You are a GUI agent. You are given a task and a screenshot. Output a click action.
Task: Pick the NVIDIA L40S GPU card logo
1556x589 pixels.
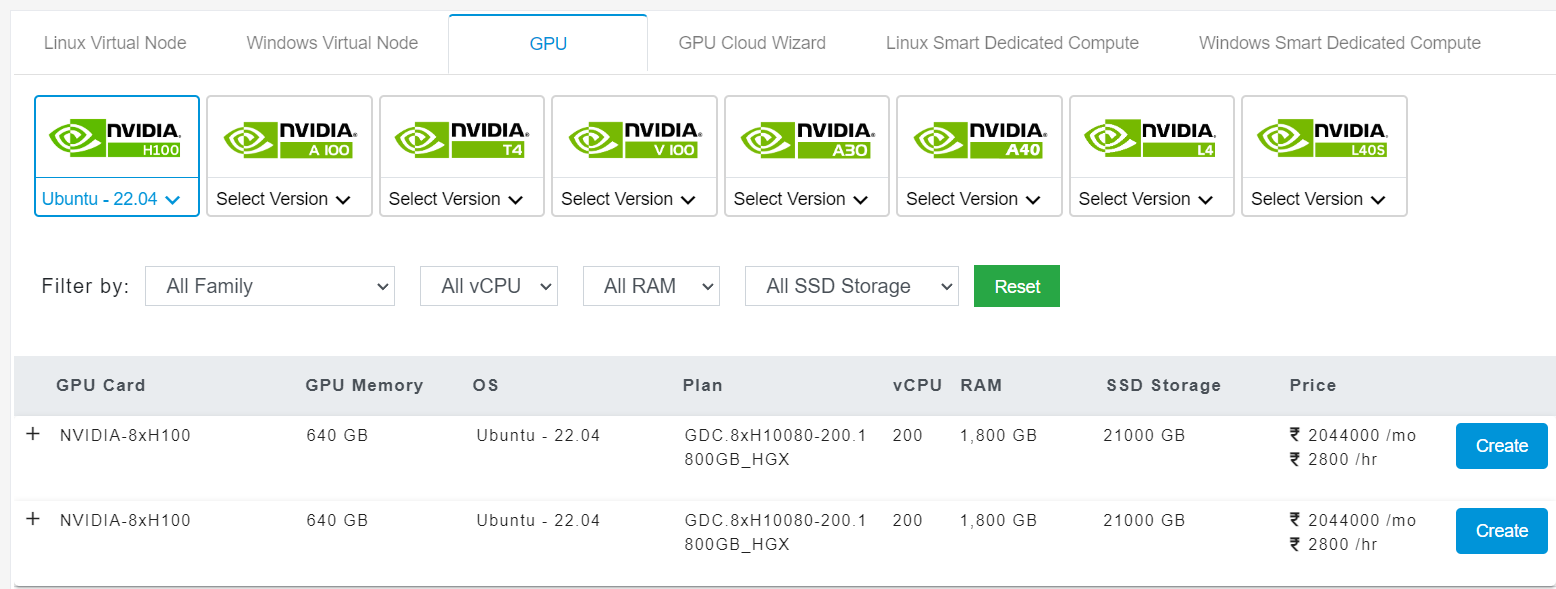(x=1324, y=138)
